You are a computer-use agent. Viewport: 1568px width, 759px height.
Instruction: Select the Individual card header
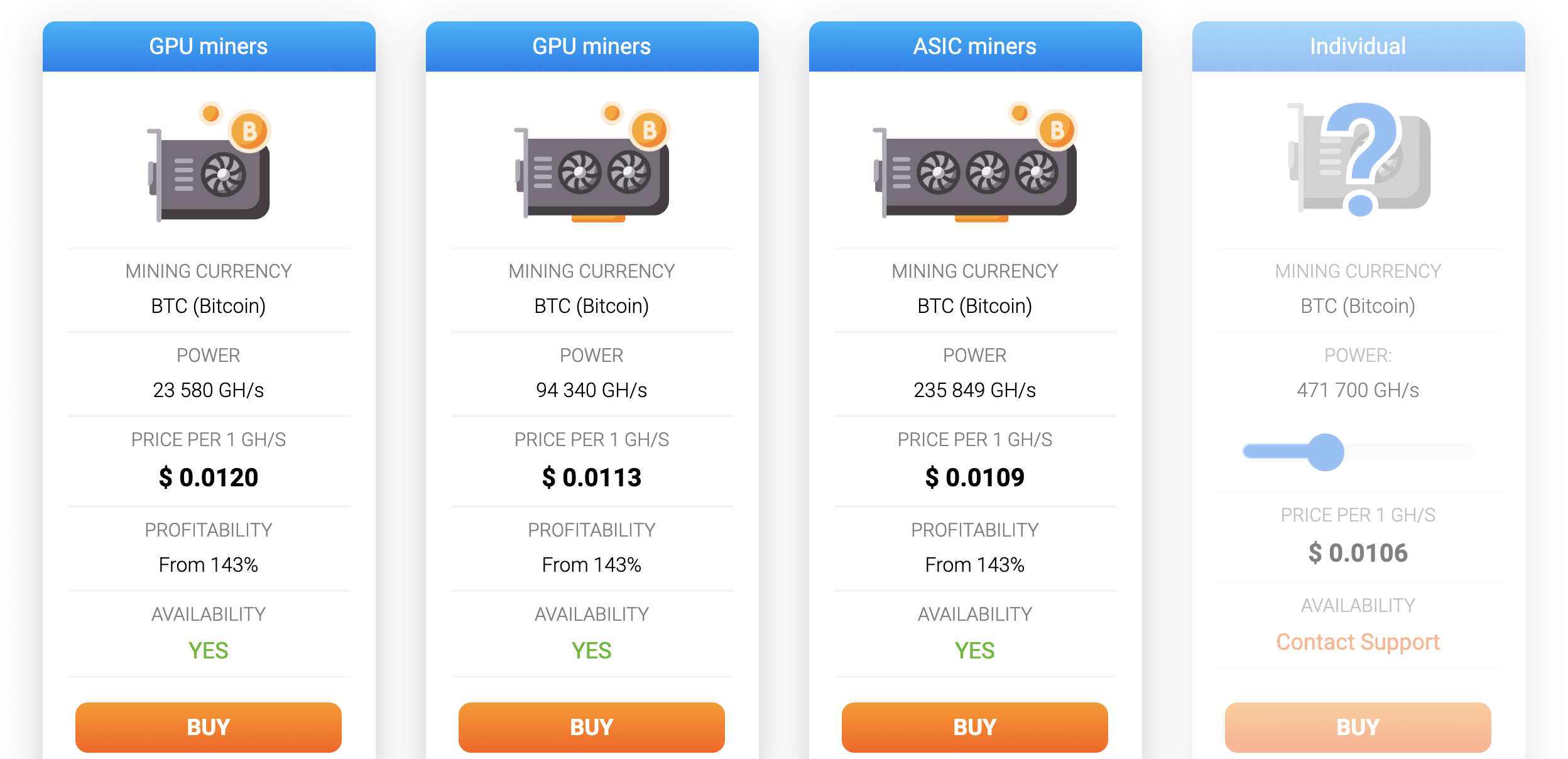1359,46
